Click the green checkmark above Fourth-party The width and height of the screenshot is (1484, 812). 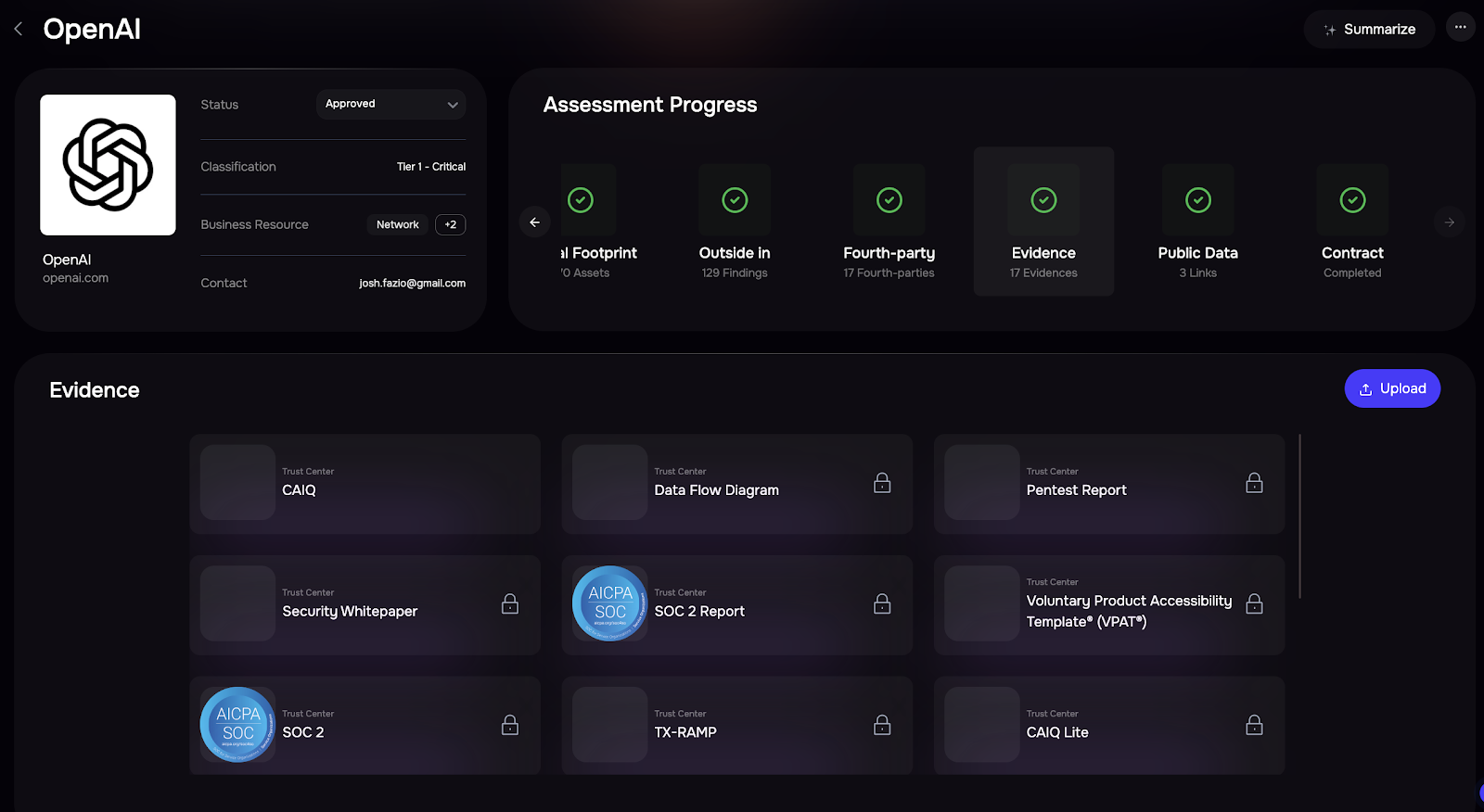coord(889,199)
